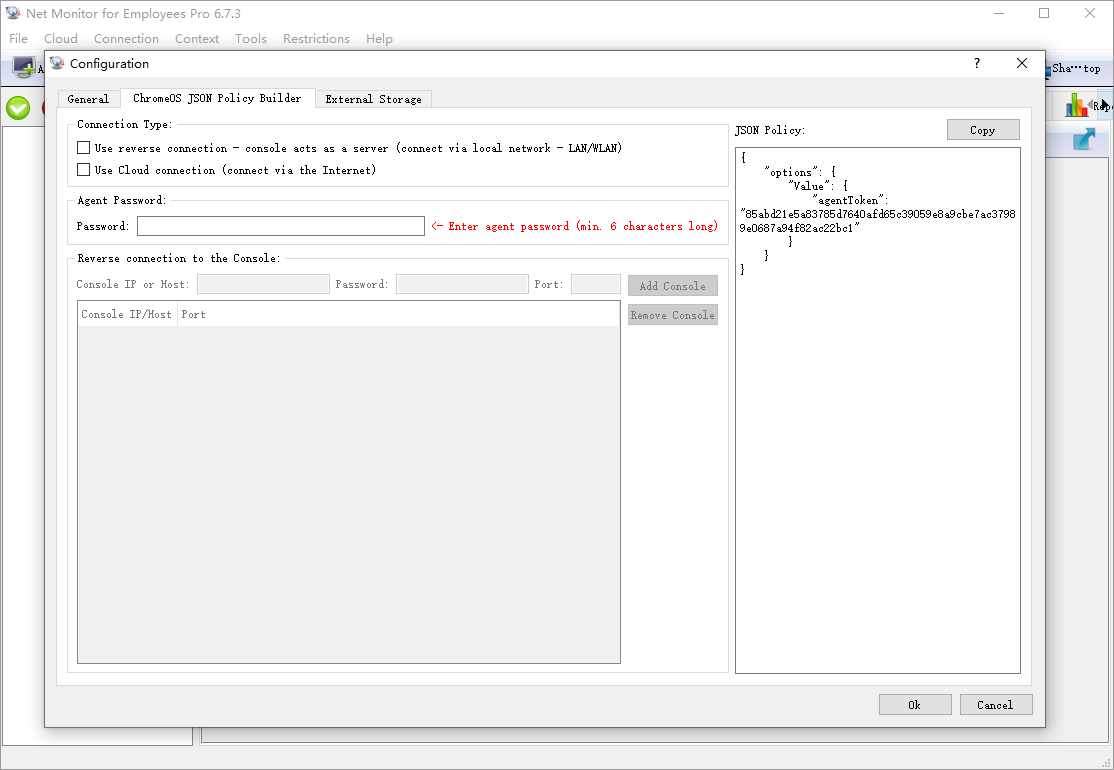Click the Share desktop toolbar item
The height and width of the screenshot is (770, 1114).
pos(1073,68)
